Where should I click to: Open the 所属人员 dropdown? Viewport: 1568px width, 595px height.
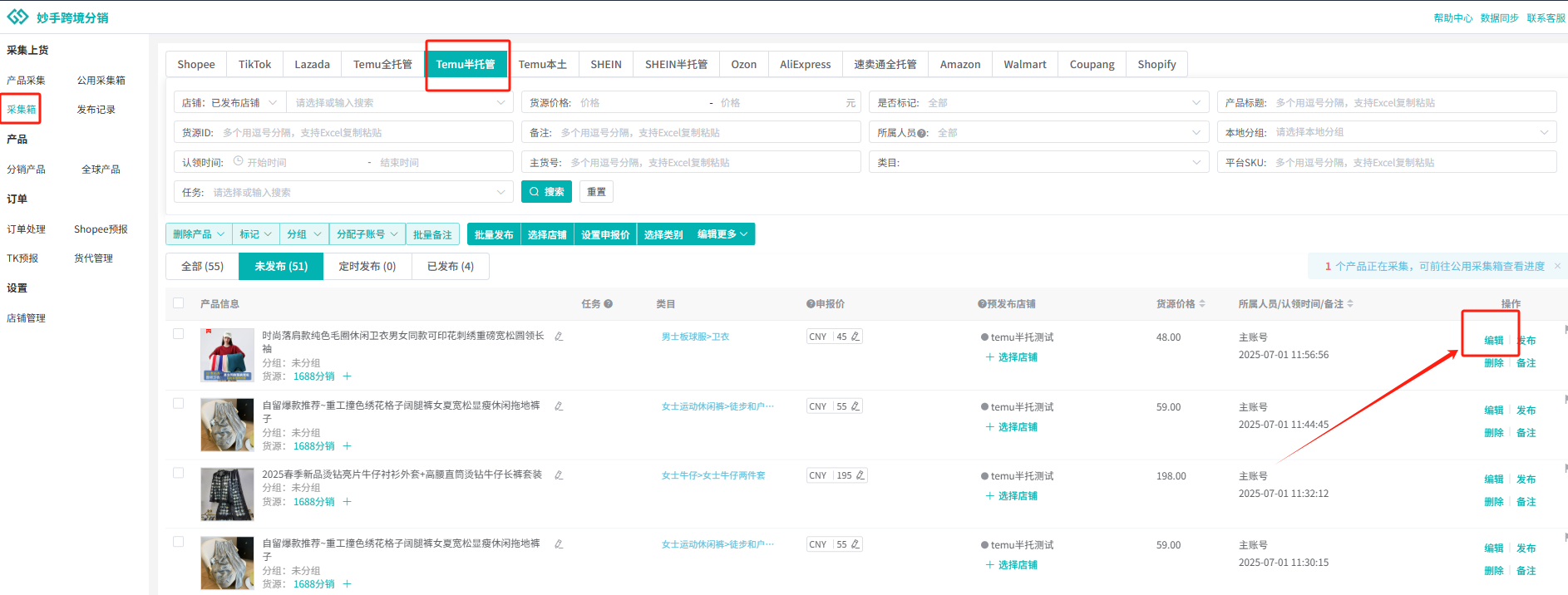1039,133
